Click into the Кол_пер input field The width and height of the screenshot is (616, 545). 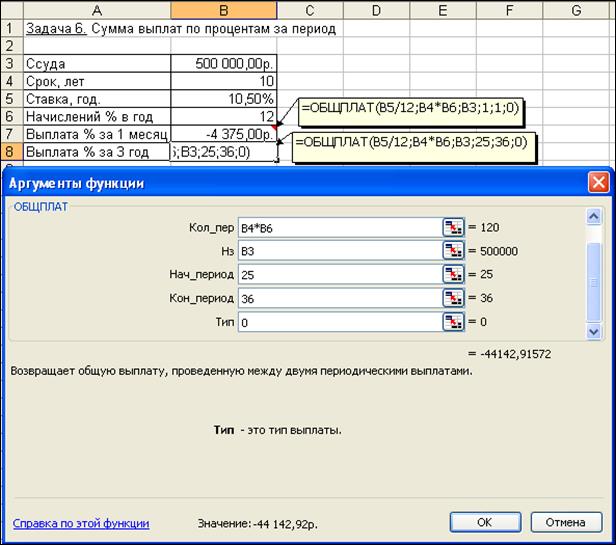(x=338, y=227)
